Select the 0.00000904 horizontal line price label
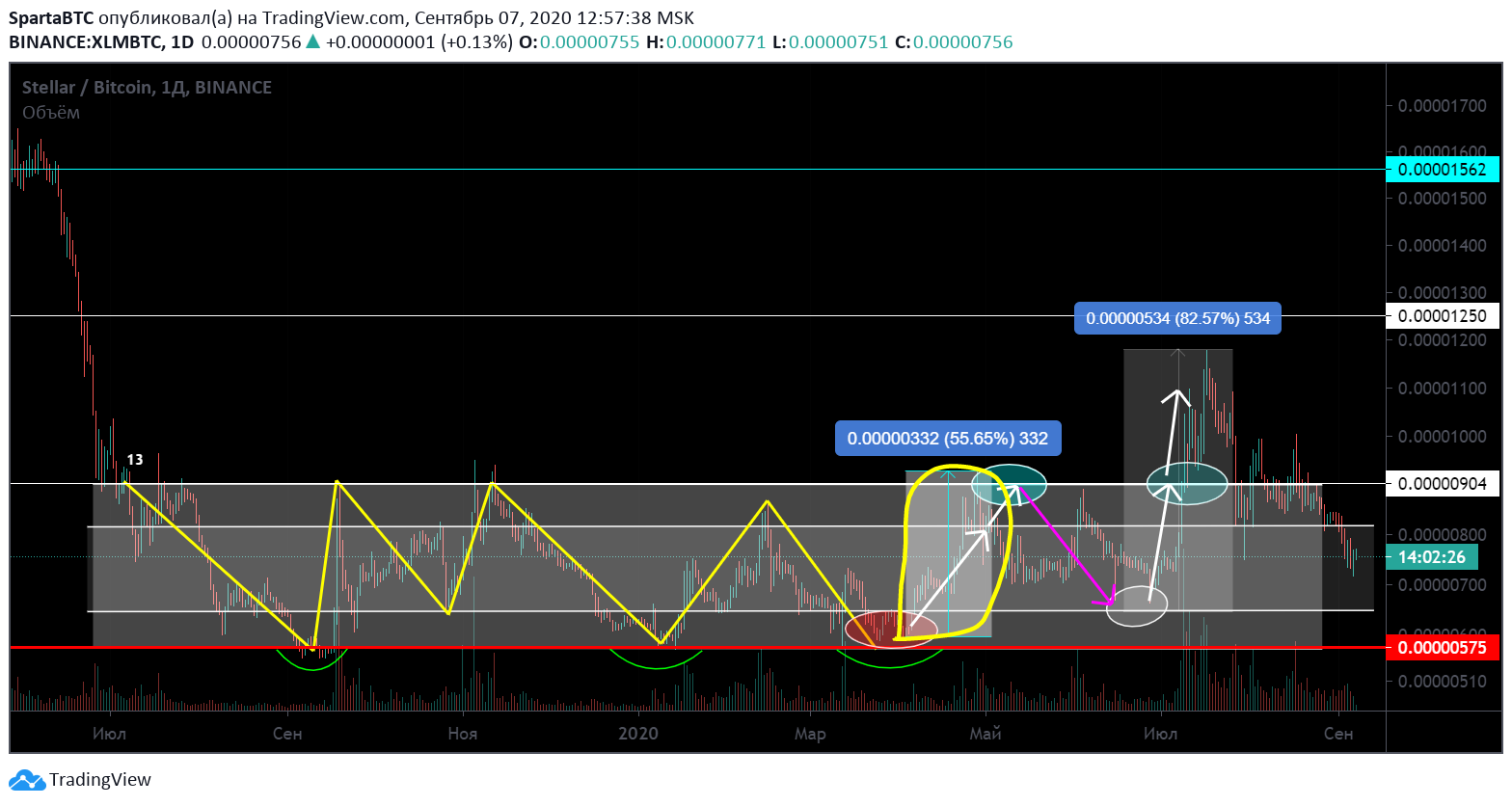 coord(1442,483)
